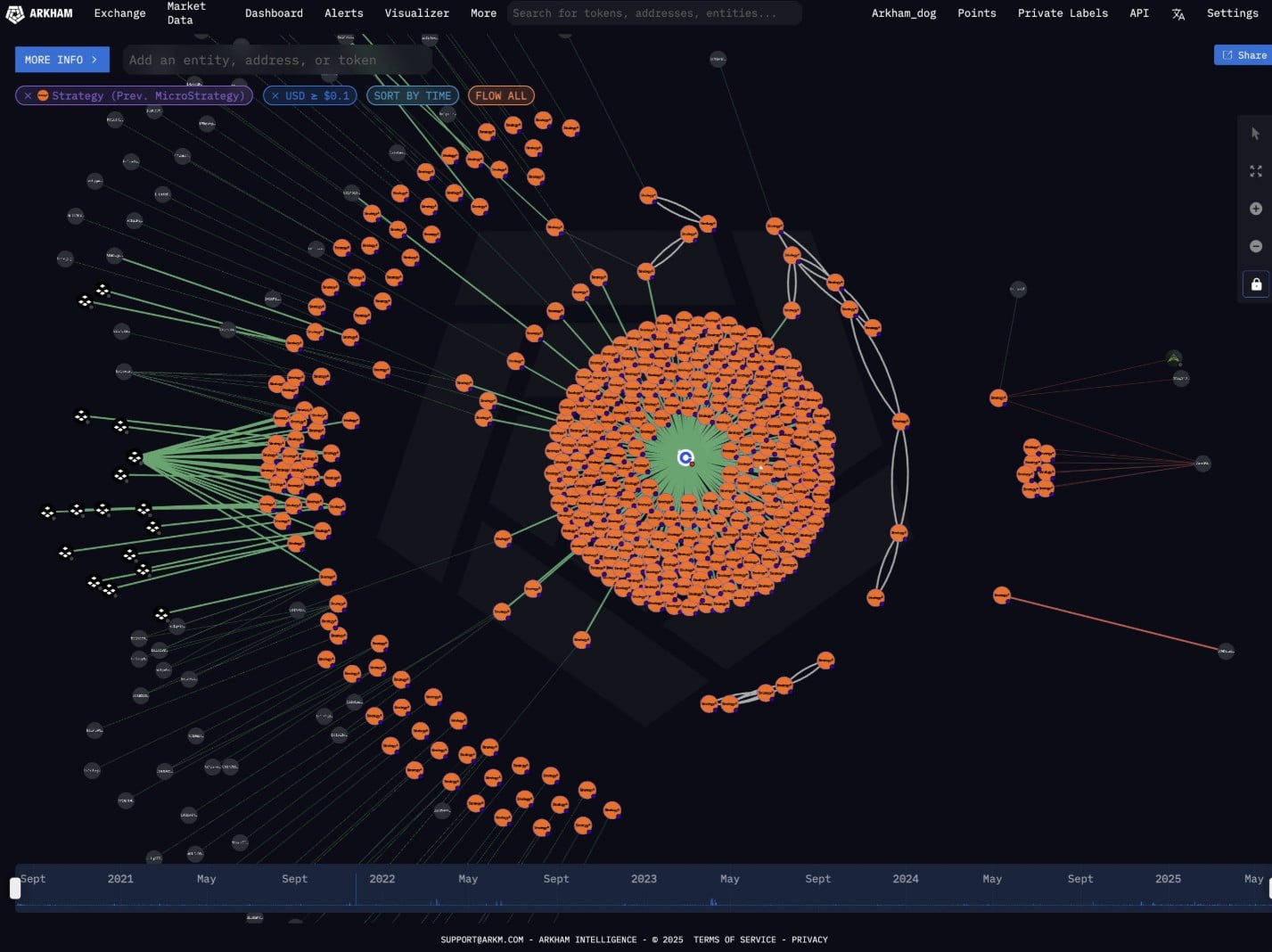Select the central Coinbase node in the cluster
Image resolution: width=1272 pixels, height=952 pixels.
[685, 457]
